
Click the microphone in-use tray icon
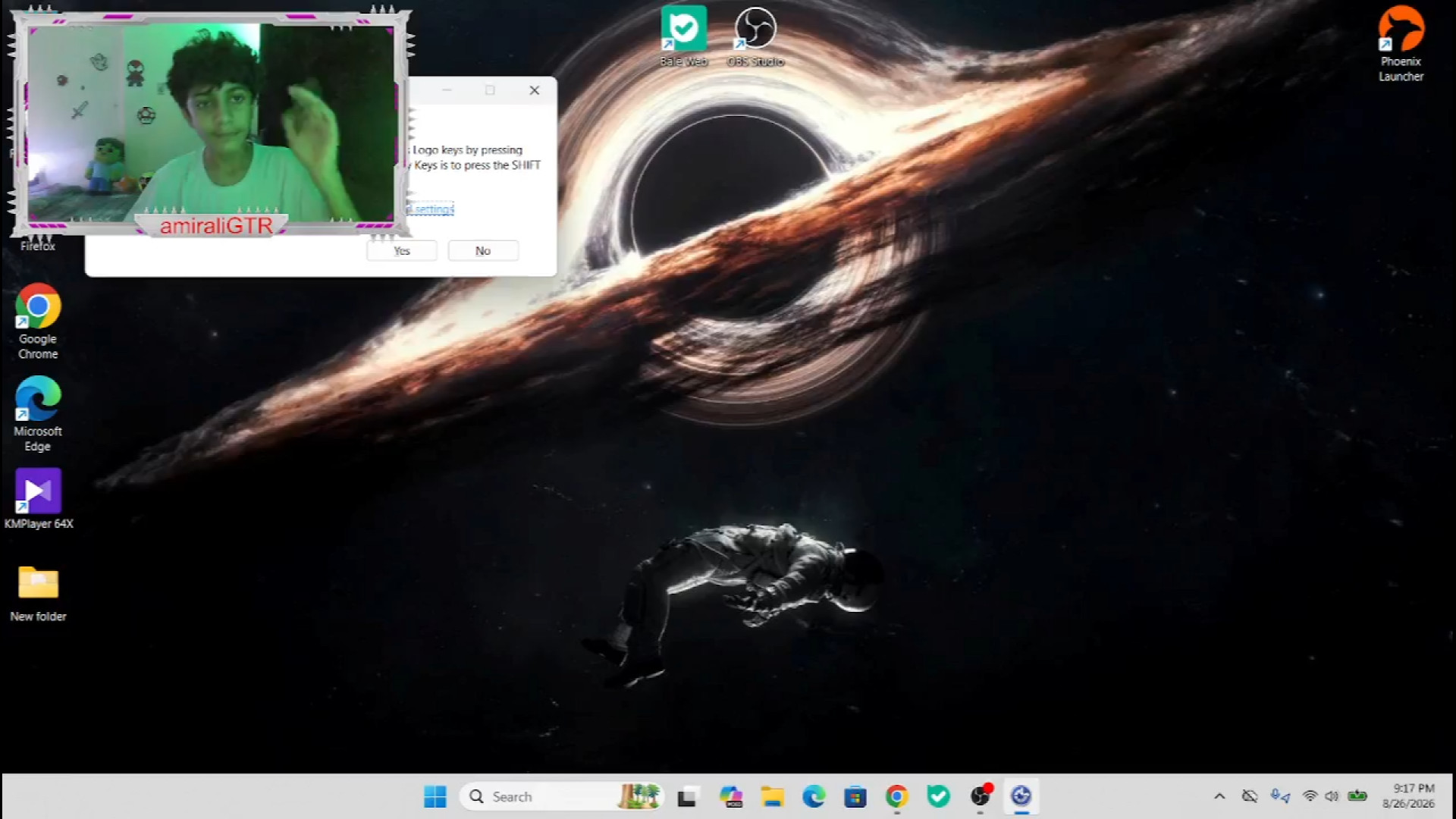(1280, 796)
